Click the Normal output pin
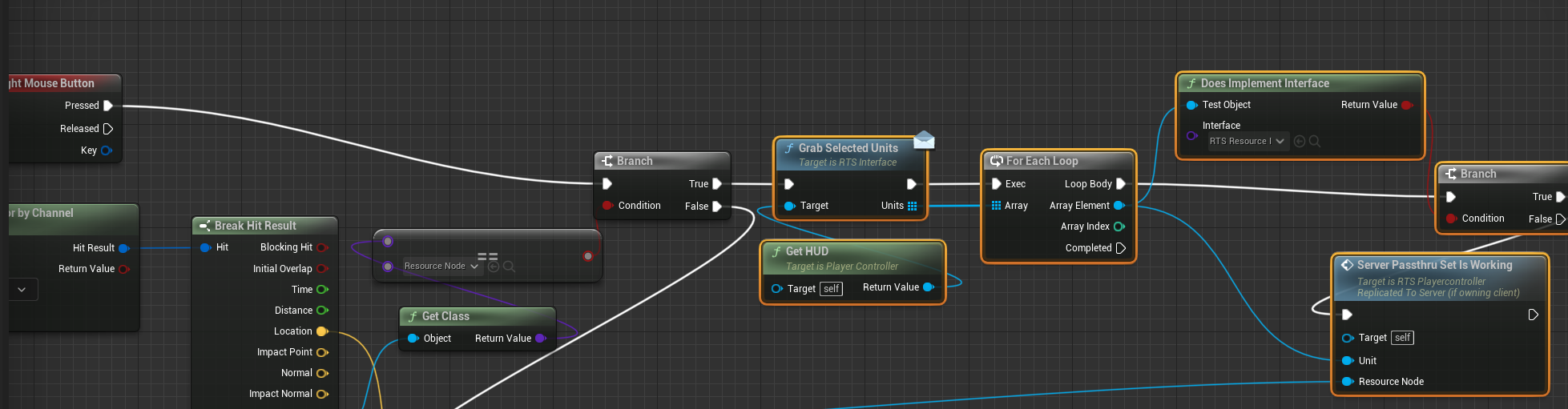Viewport: 1568px width, 409px height. 322,373
